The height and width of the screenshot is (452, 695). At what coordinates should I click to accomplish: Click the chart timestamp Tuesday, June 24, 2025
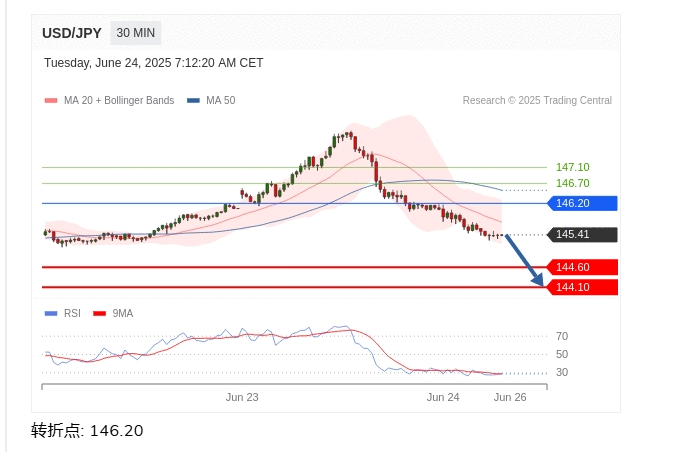(153, 63)
